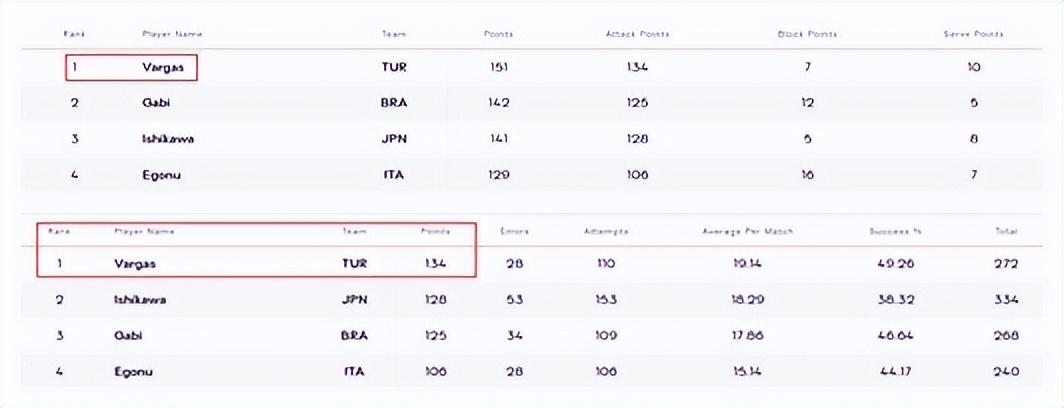The width and height of the screenshot is (1064, 408).
Task: Select the 334 total value for Ishikawa
Action: pyautogui.click(x=1006, y=299)
